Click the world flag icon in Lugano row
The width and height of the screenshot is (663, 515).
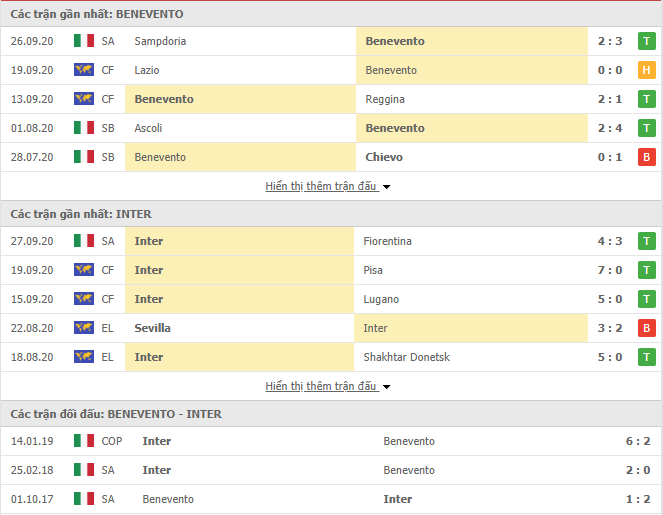84,299
